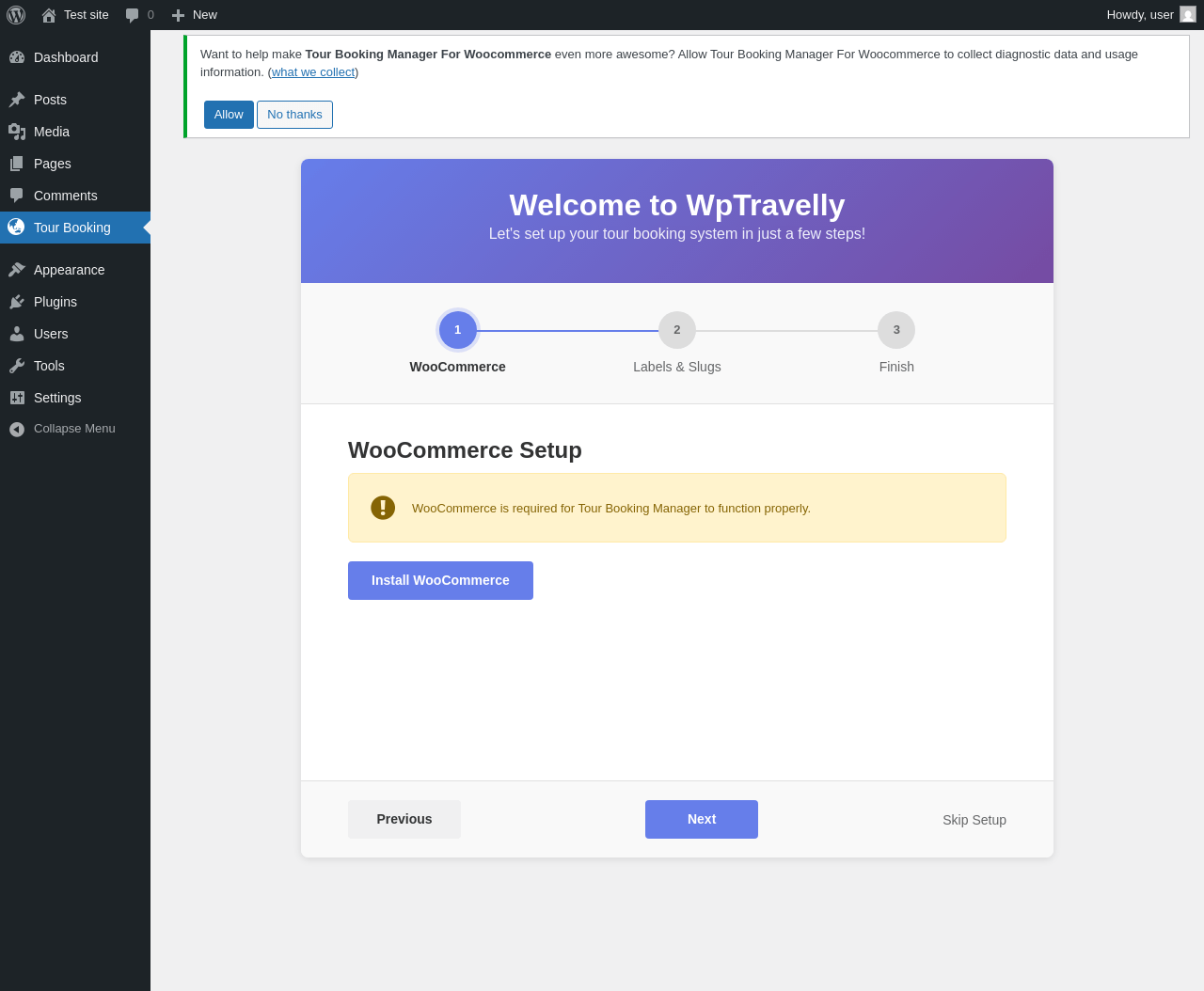Screen dimensions: 1204x991
Task: Open the comments bubble icon in admin bar
Action: tap(133, 15)
